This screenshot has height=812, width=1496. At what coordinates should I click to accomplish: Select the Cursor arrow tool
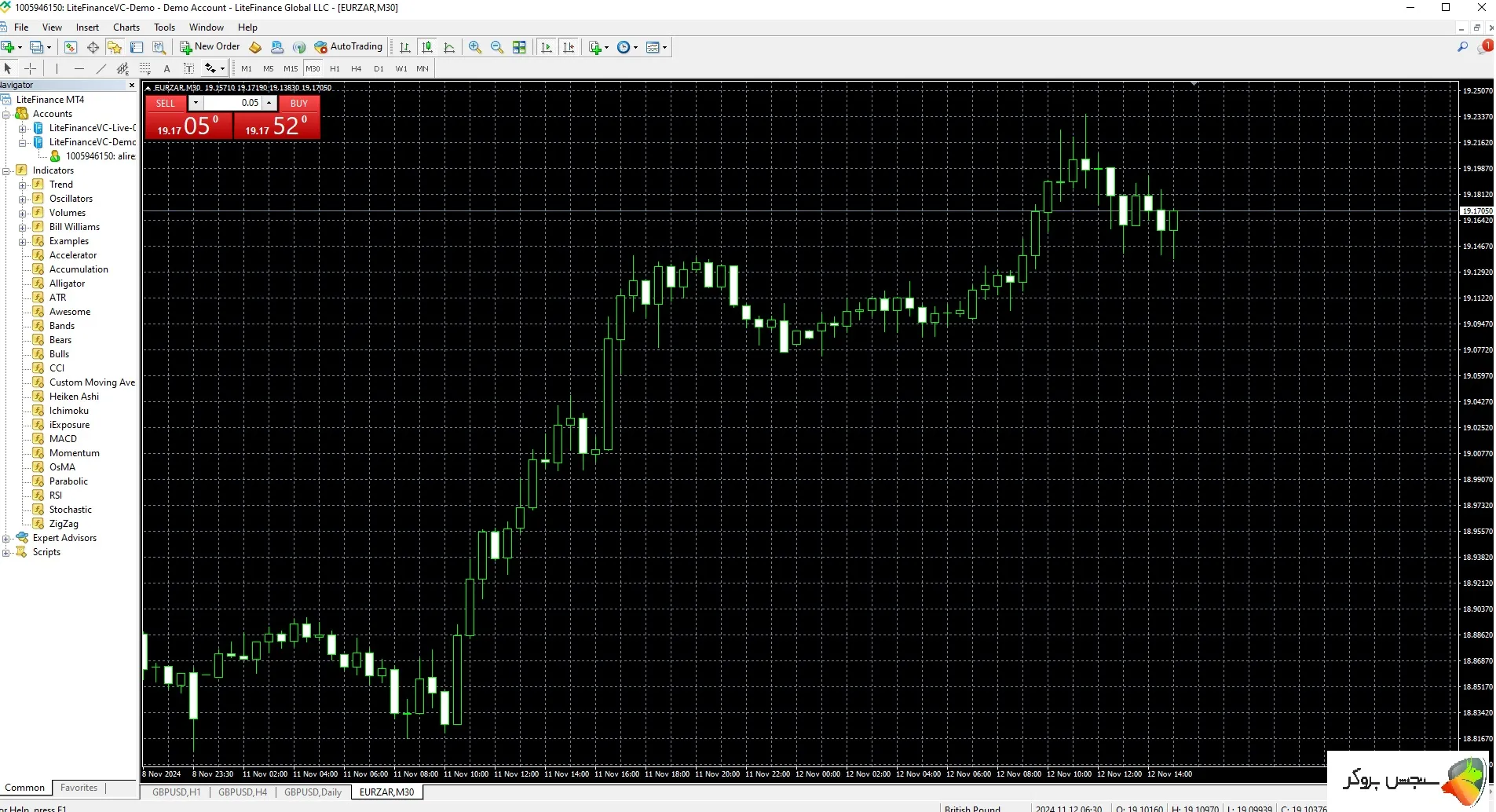point(8,68)
